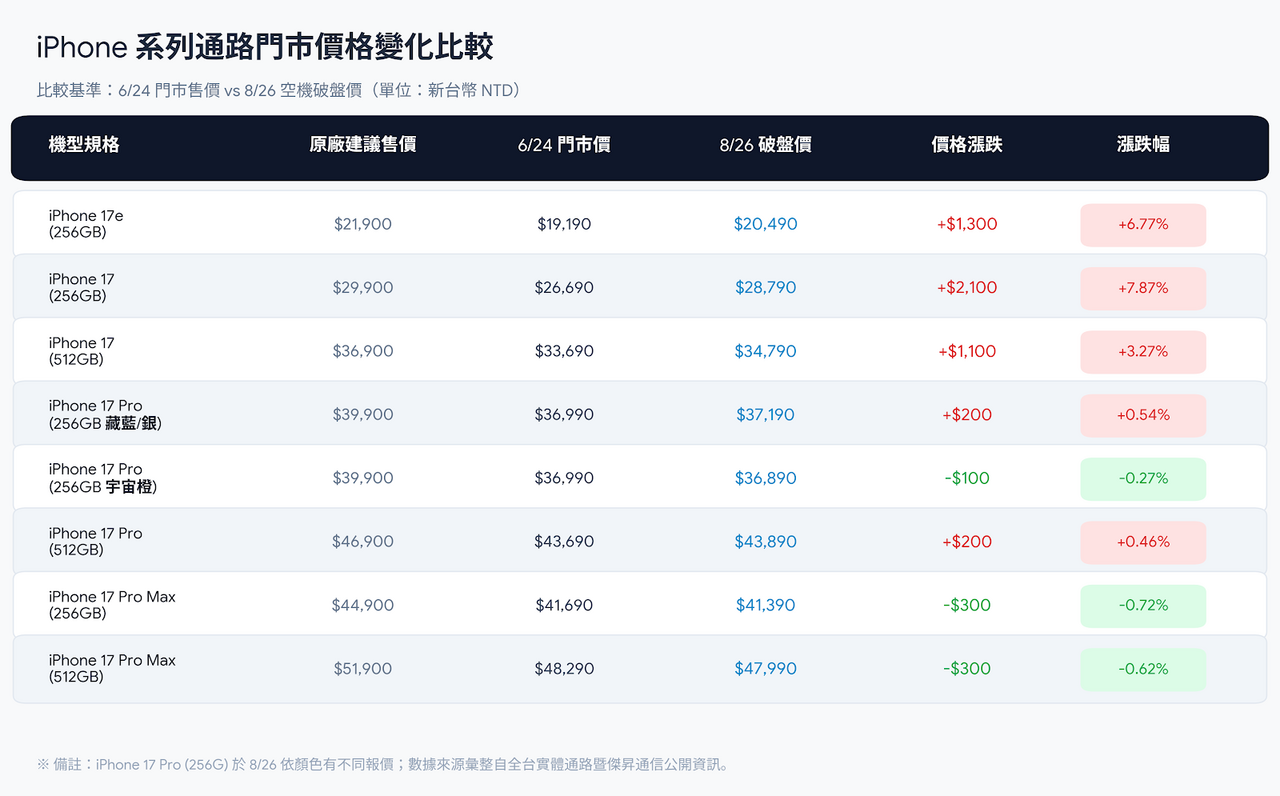Click the title iPhone 系列通路門市價格變化比較

pos(265,47)
